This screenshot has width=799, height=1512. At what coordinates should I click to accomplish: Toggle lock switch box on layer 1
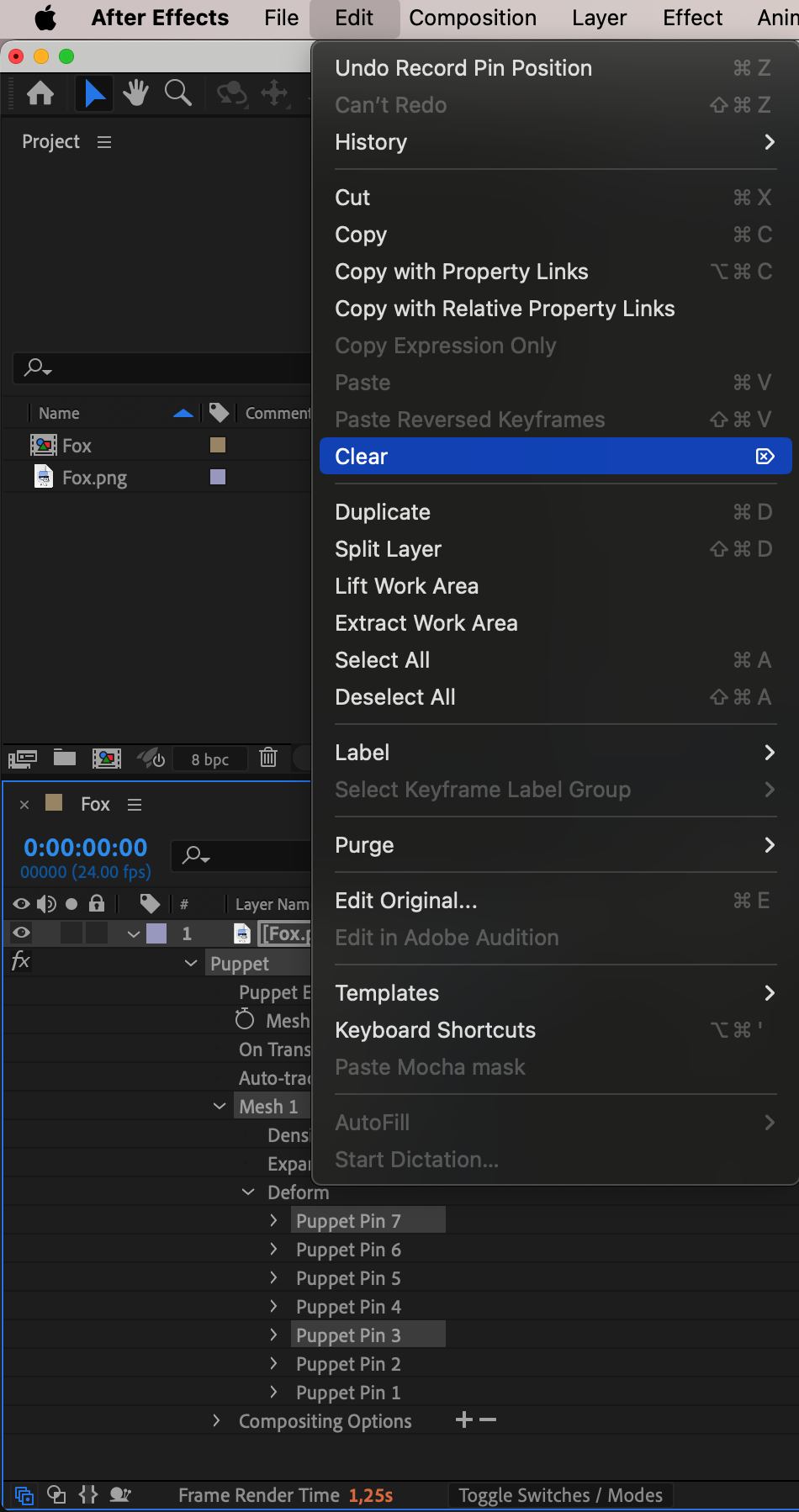tap(98, 933)
